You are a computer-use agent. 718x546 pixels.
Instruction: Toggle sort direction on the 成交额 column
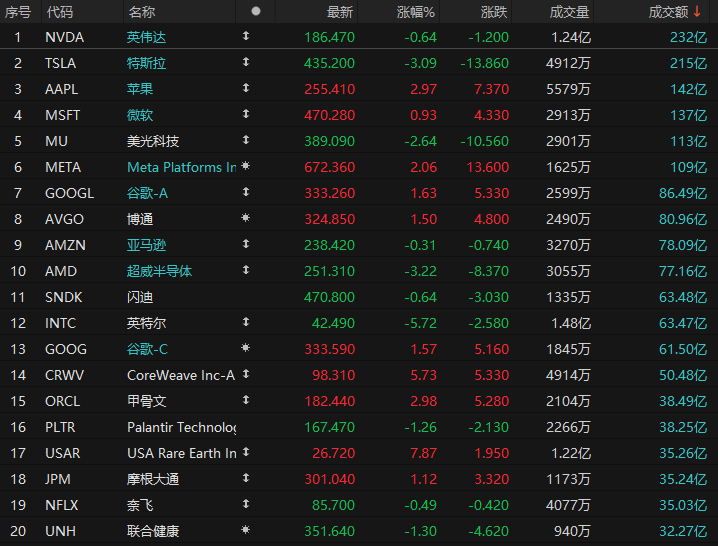pos(668,11)
